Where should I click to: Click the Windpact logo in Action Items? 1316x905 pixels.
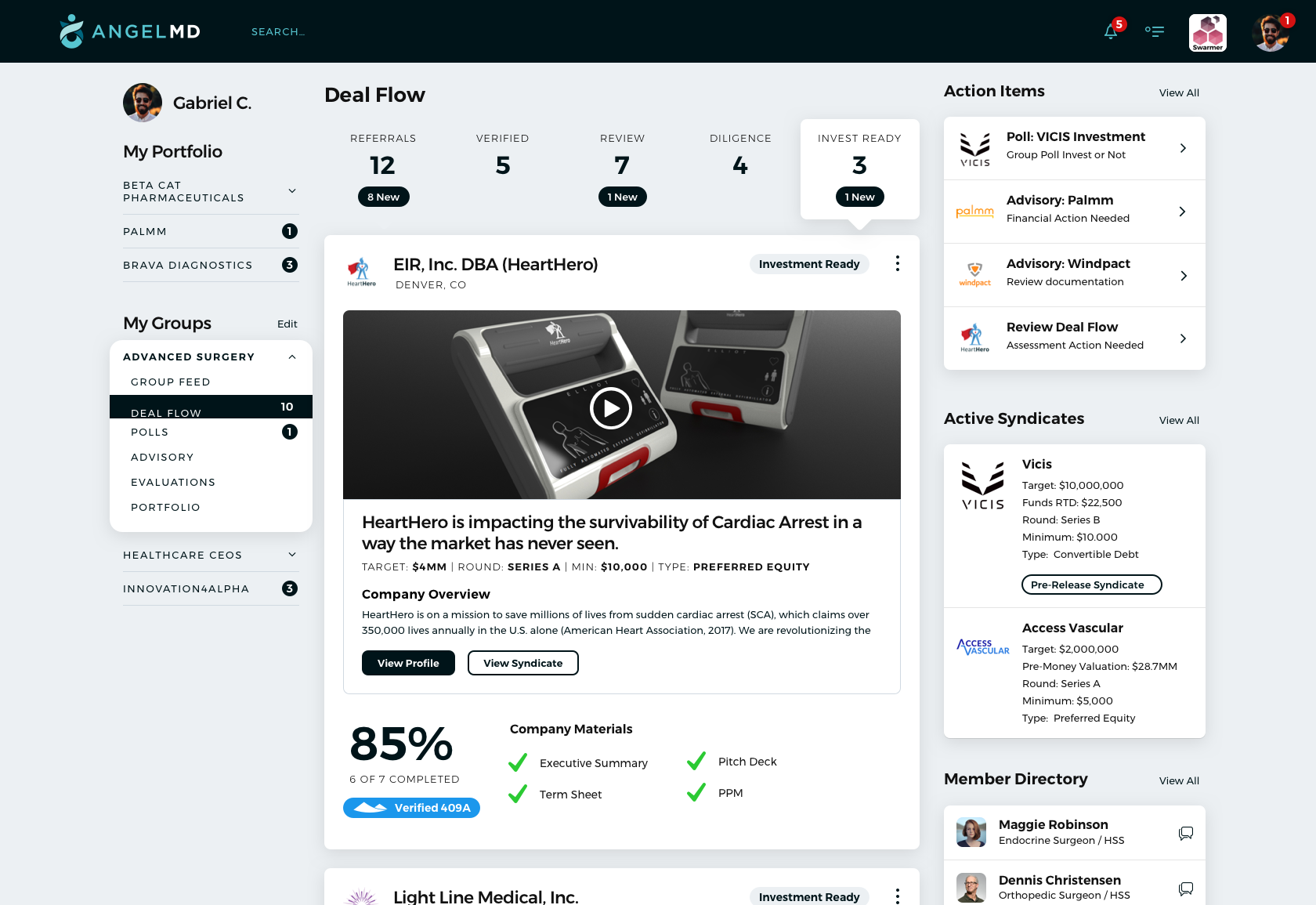pos(975,275)
